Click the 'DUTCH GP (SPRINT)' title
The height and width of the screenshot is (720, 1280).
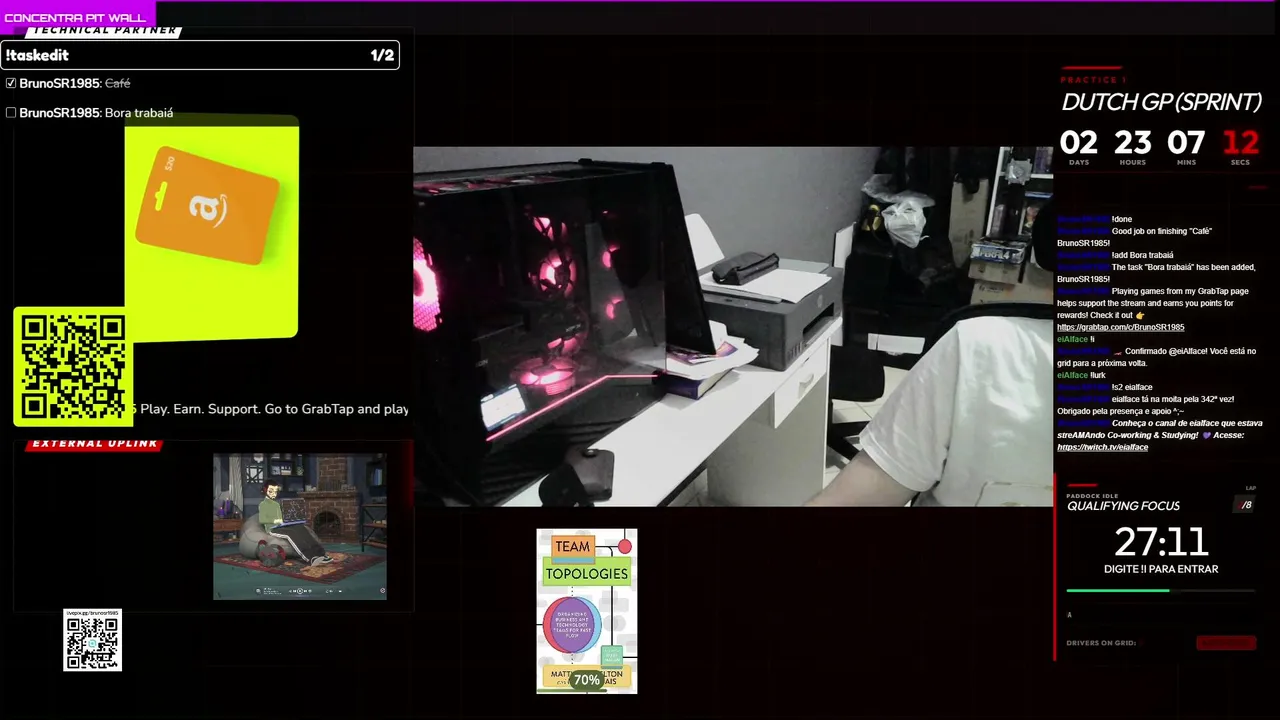tap(1161, 102)
